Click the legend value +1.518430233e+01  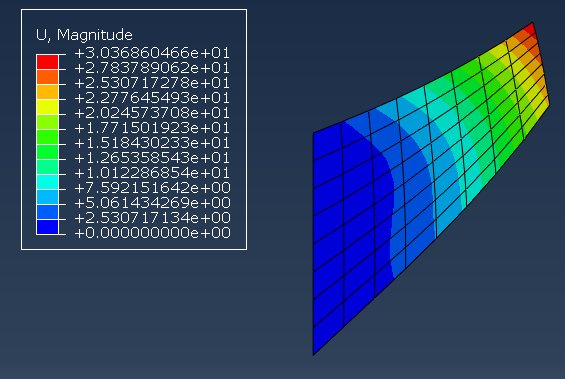pos(152,143)
